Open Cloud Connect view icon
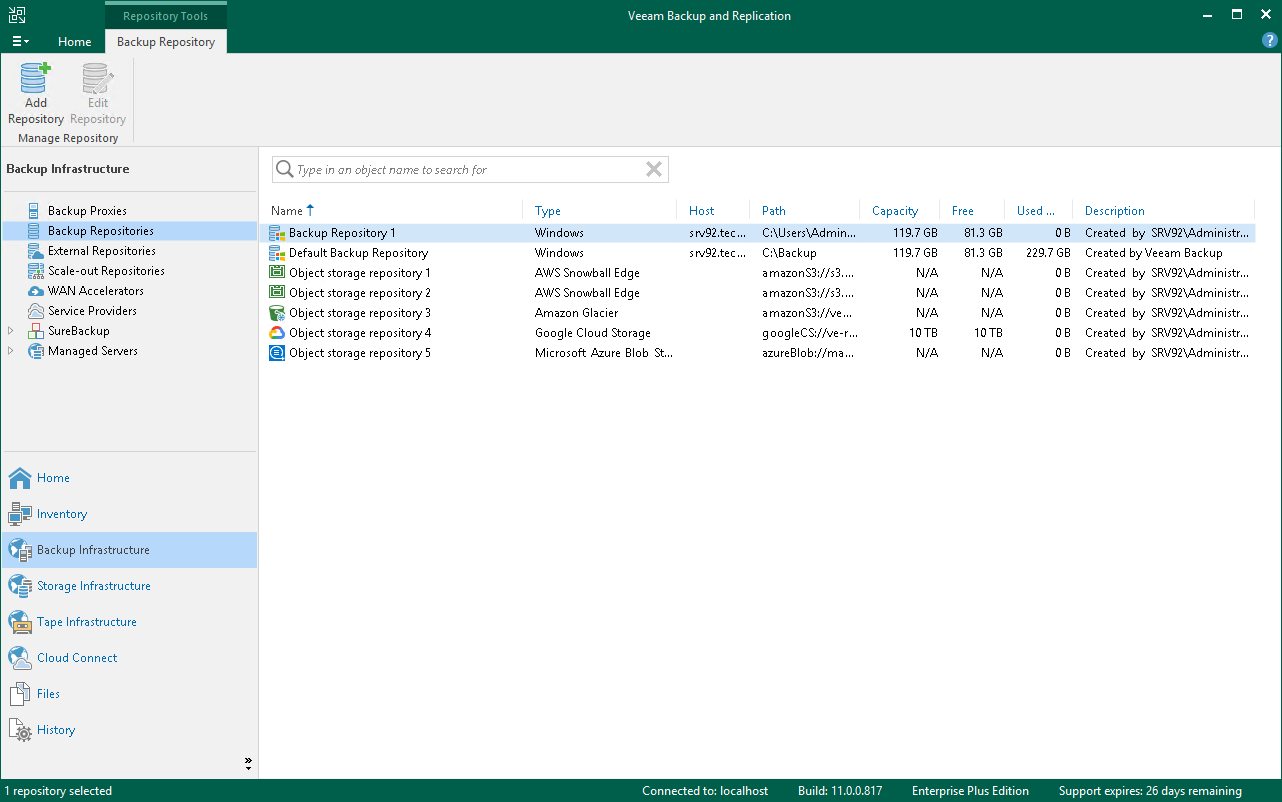This screenshot has height=802, width=1282. point(20,658)
